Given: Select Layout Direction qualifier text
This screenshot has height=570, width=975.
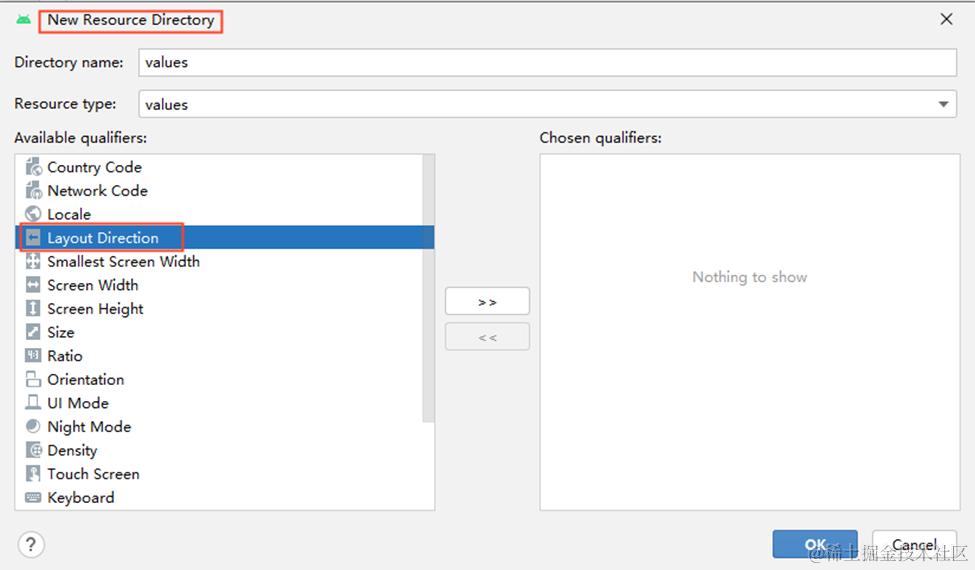Looking at the screenshot, I should click(x=103, y=238).
